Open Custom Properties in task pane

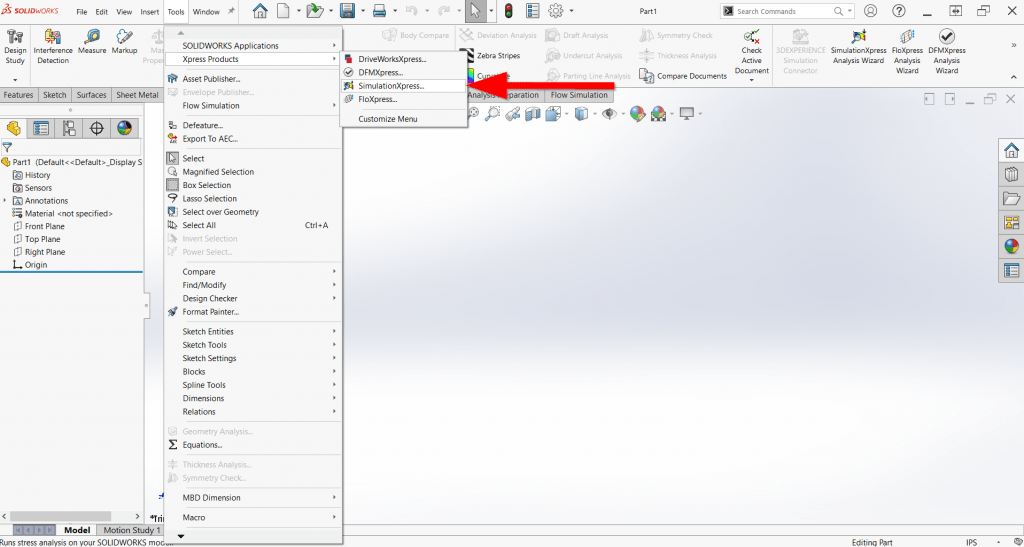click(1012, 270)
